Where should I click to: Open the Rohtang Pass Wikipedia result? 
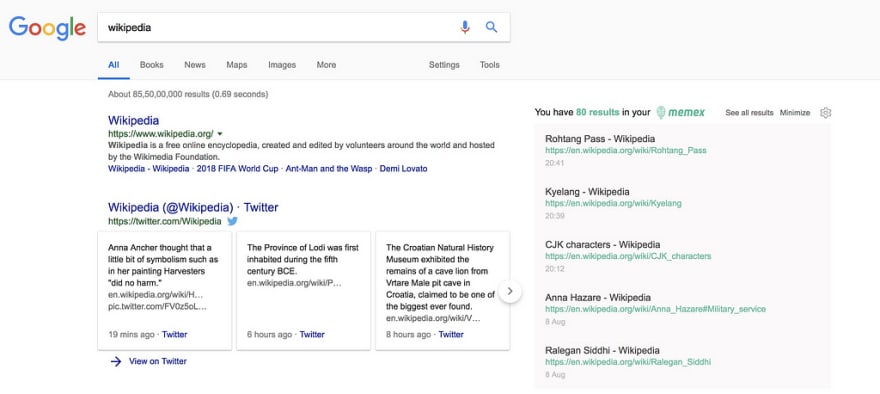[x=600, y=139]
